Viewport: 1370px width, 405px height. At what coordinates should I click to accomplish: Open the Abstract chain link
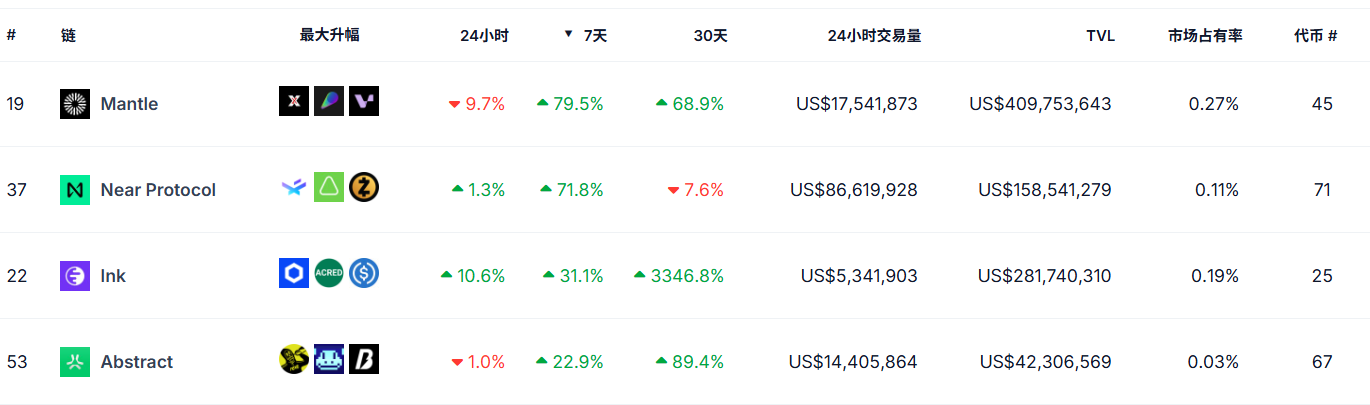pyautogui.click(x=137, y=361)
